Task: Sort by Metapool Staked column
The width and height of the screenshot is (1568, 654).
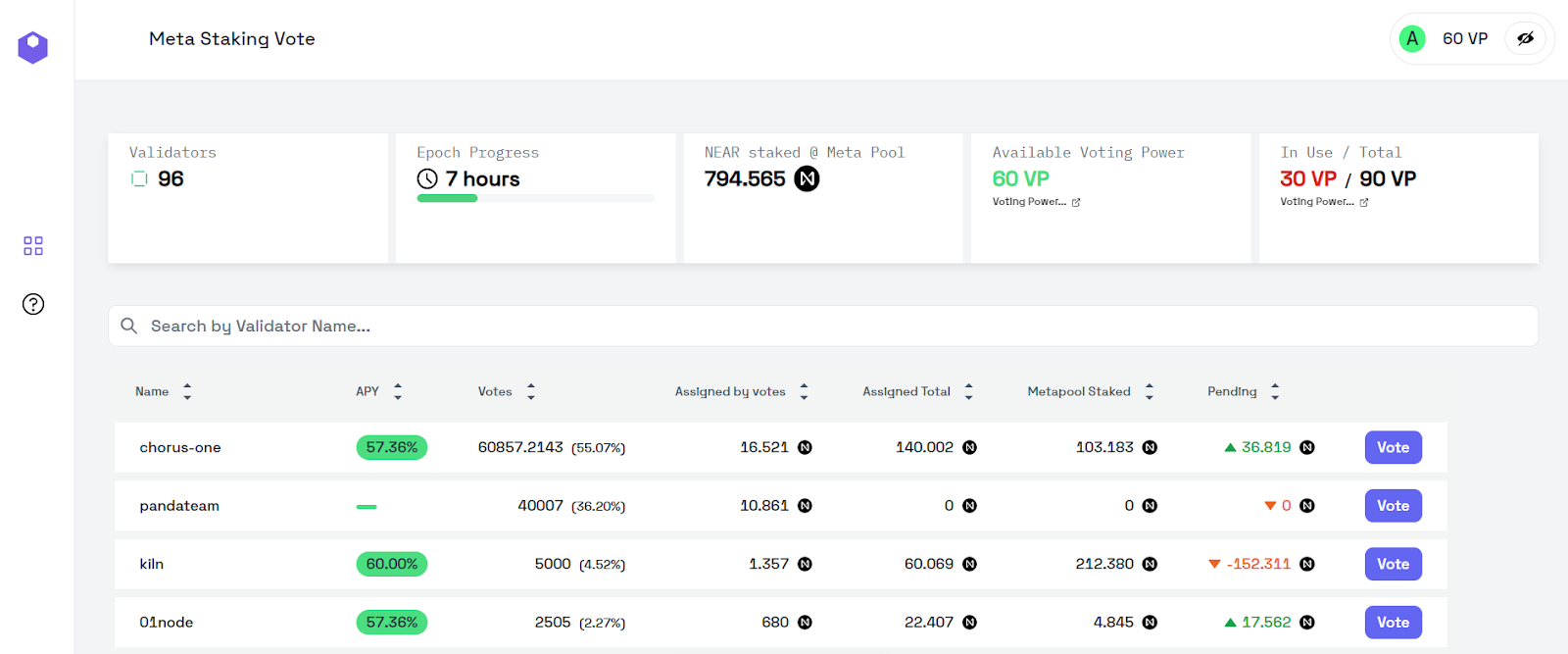Action: pyautogui.click(x=1150, y=392)
